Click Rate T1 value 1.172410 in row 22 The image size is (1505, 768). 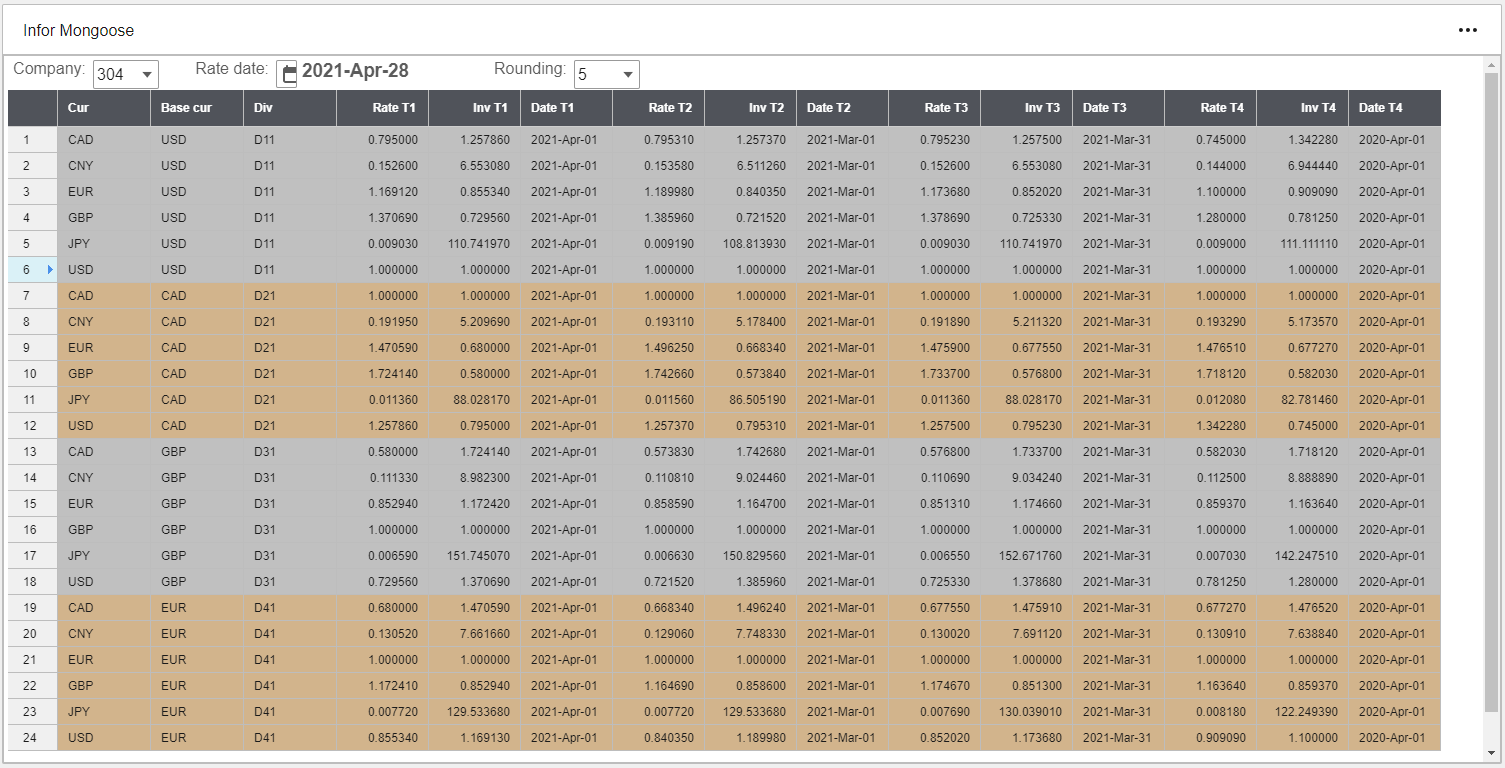point(383,685)
